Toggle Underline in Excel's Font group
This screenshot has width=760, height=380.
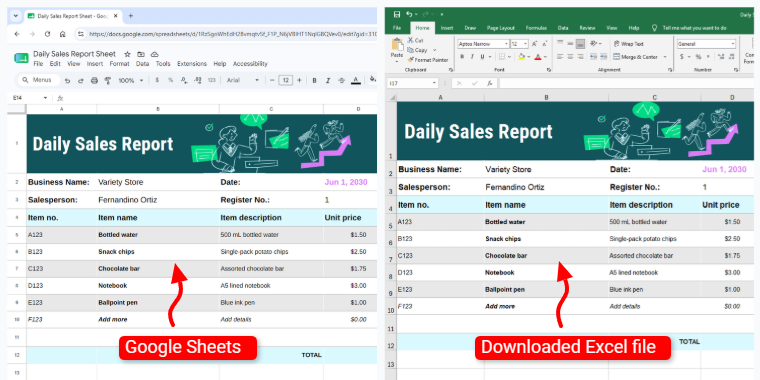tap(482, 57)
